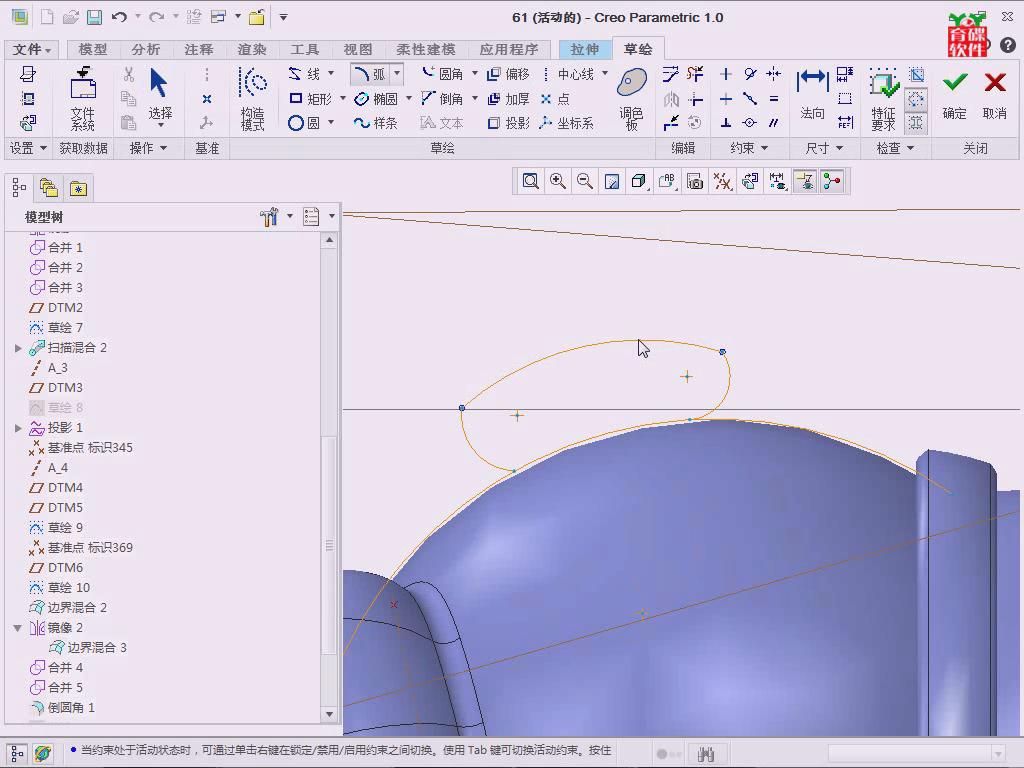Click the 选择 (Select) arrow tool
This screenshot has width=1024, height=768.
(160, 95)
